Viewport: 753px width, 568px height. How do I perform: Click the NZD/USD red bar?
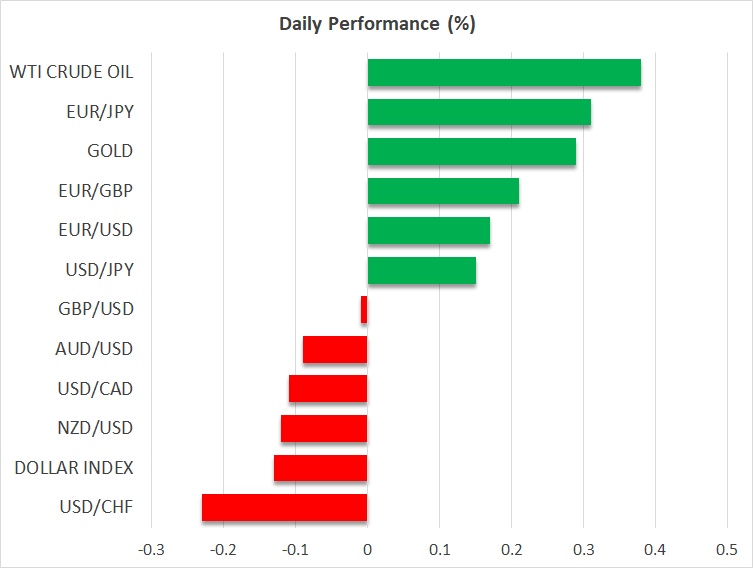324,428
